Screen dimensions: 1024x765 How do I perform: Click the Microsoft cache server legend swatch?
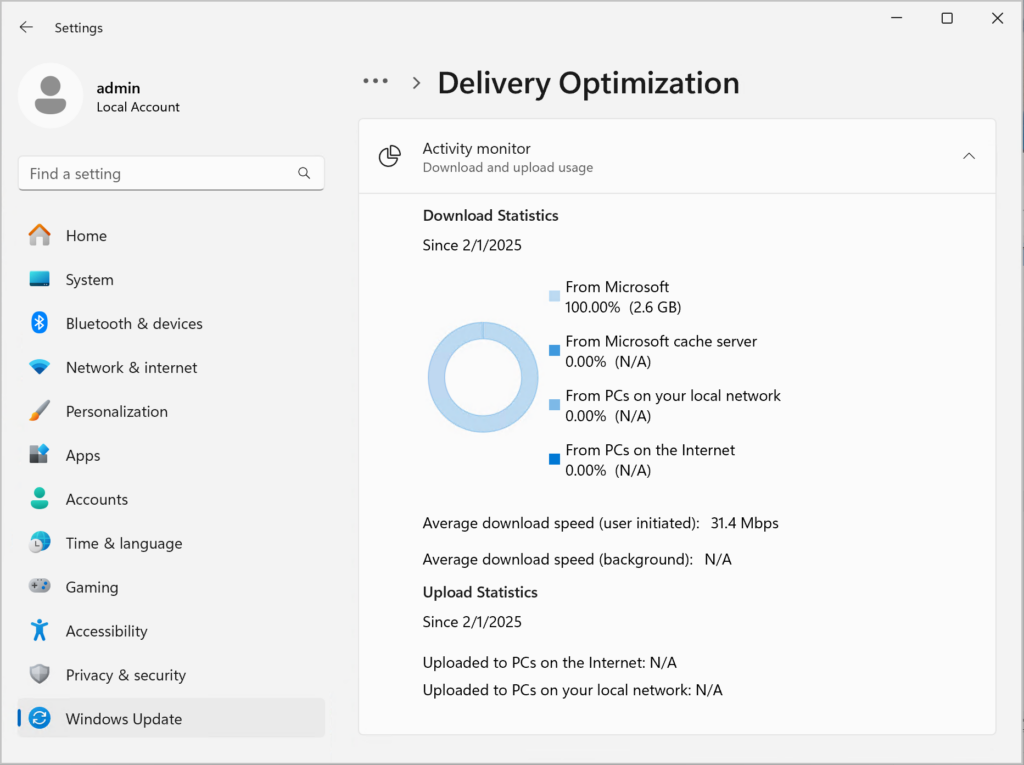tap(554, 350)
